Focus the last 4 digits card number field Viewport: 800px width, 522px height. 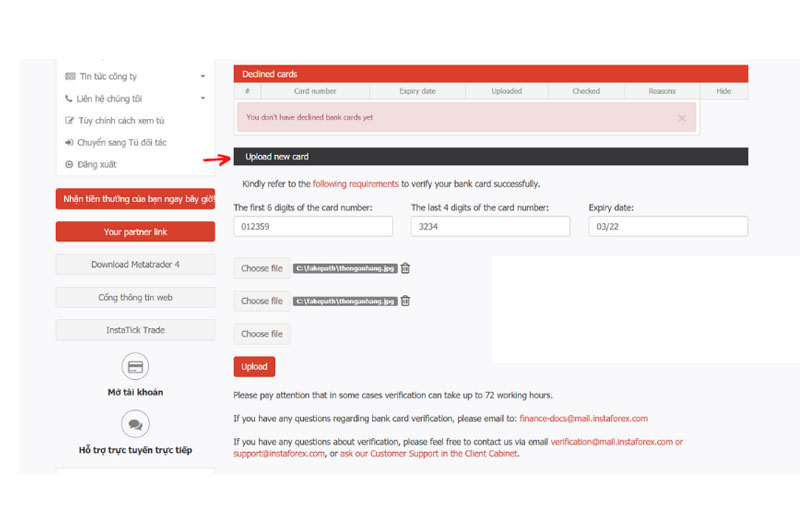coord(490,226)
